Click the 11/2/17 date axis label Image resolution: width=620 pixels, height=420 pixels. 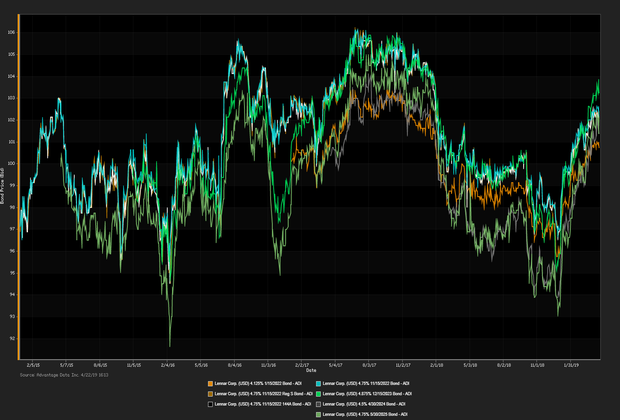click(403, 365)
